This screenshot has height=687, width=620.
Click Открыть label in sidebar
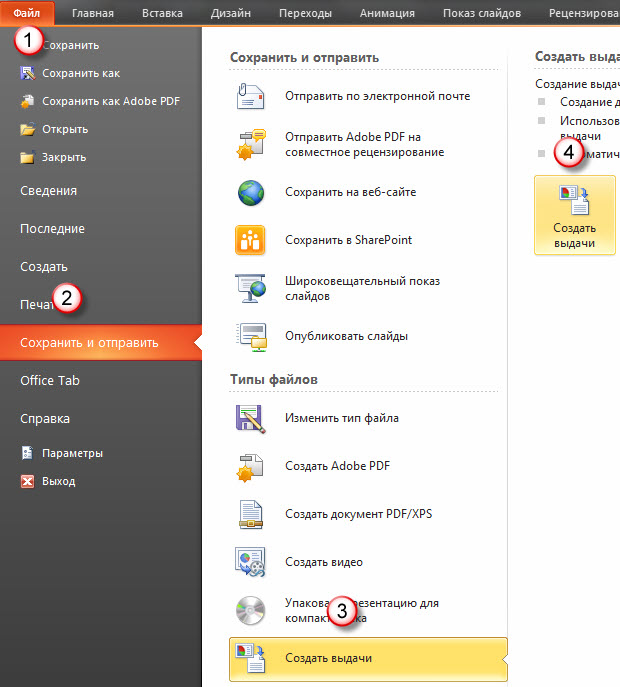coord(65,129)
